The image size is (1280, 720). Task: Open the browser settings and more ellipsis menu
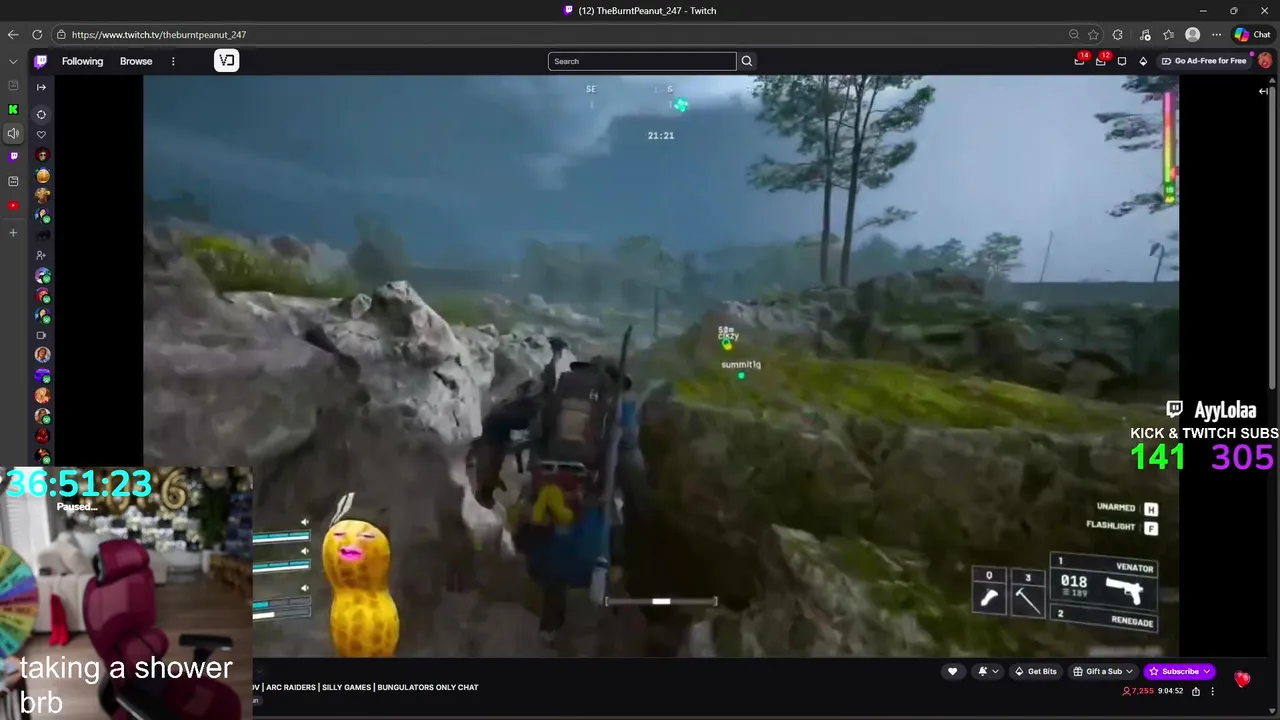1217,34
